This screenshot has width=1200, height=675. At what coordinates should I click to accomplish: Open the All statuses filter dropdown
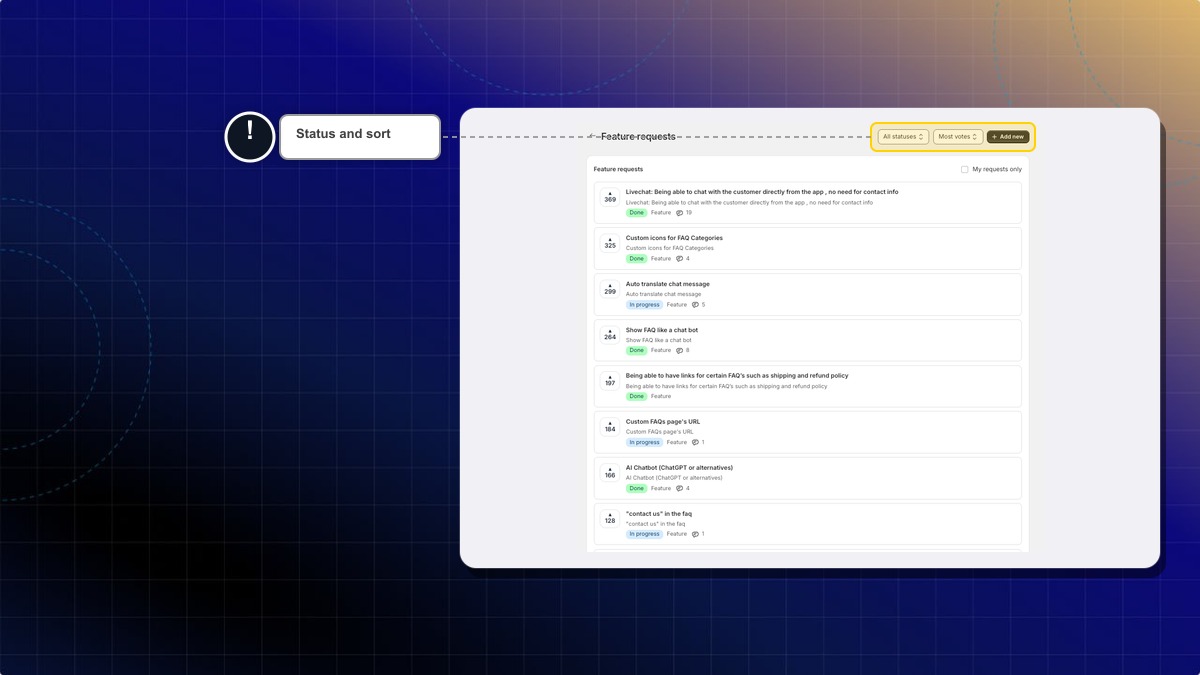903,137
